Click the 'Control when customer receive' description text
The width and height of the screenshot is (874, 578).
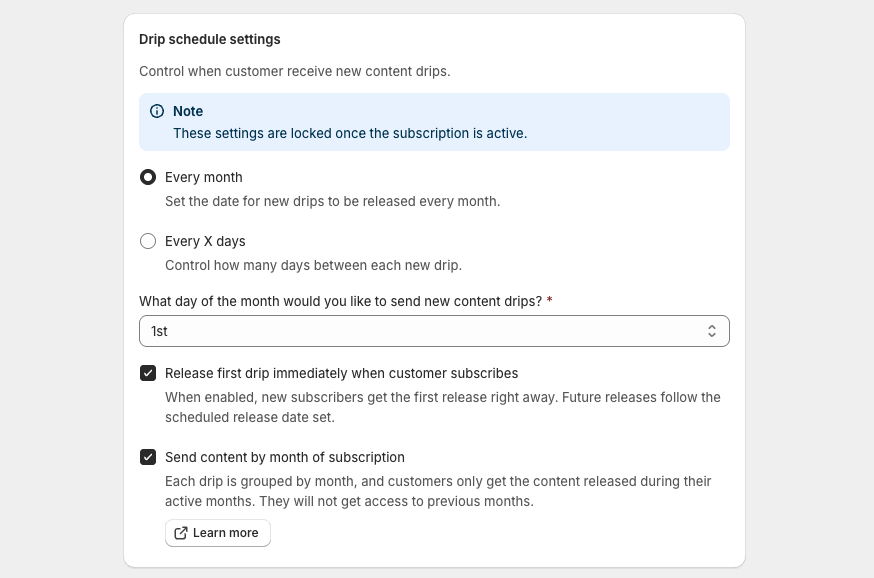[294, 71]
